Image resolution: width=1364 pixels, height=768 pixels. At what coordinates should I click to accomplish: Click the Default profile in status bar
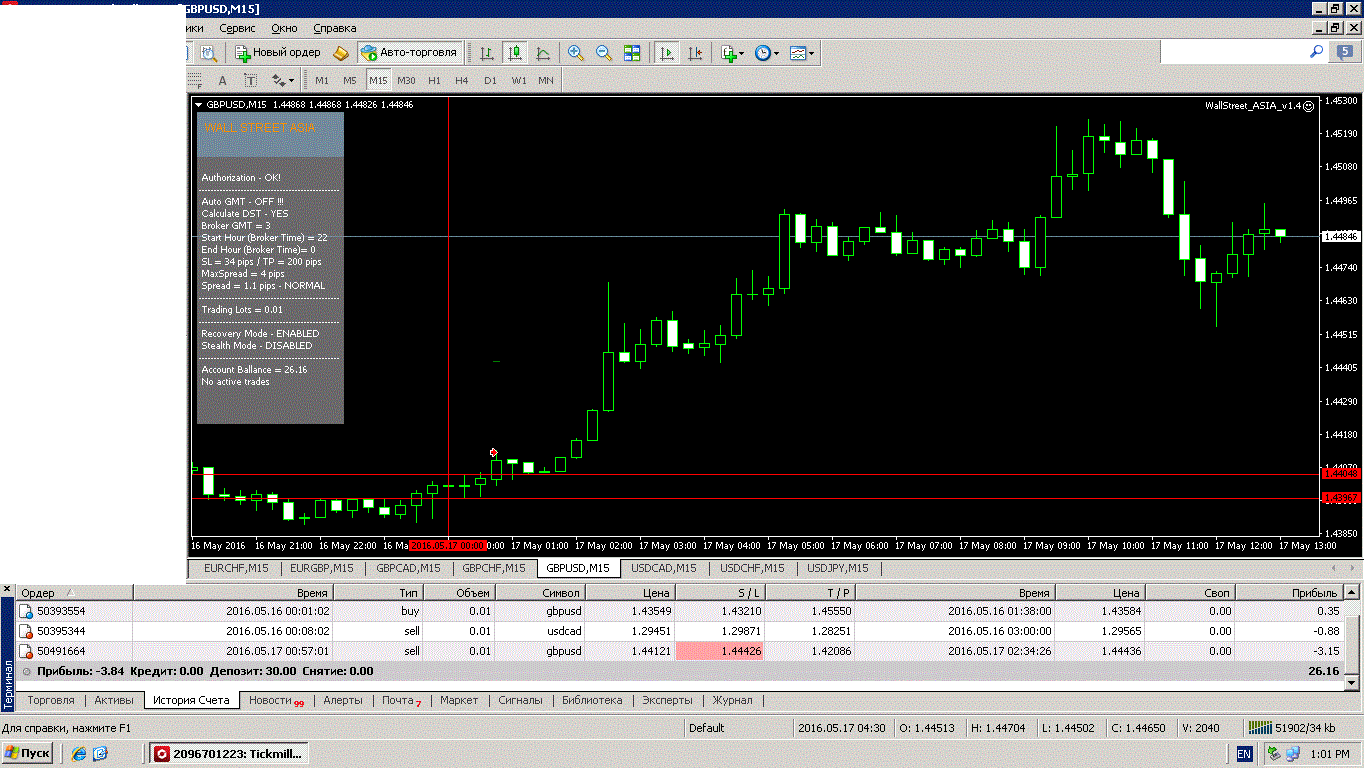(x=706, y=728)
